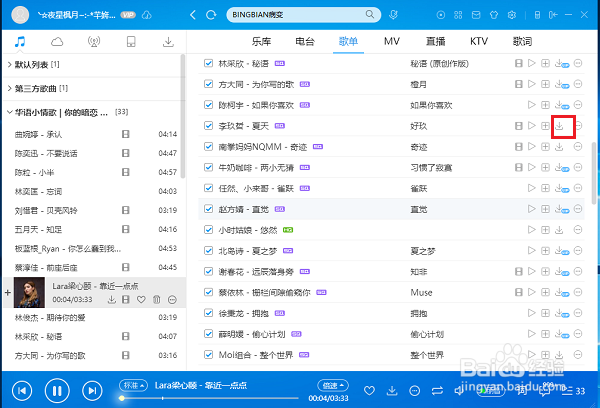This screenshot has width=600, height=408.
Task: Switch to the 乐库 tab
Action: pyautogui.click(x=261, y=41)
